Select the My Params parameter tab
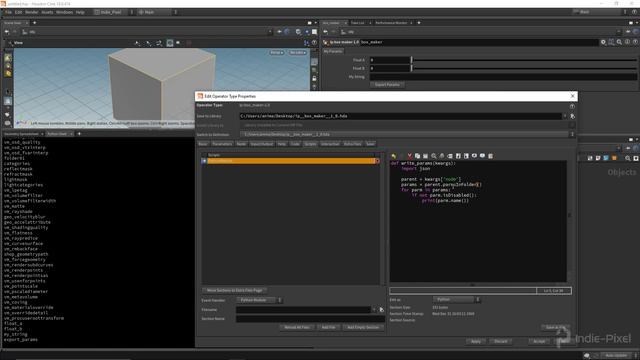The width and height of the screenshot is (640, 360). [x=333, y=51]
